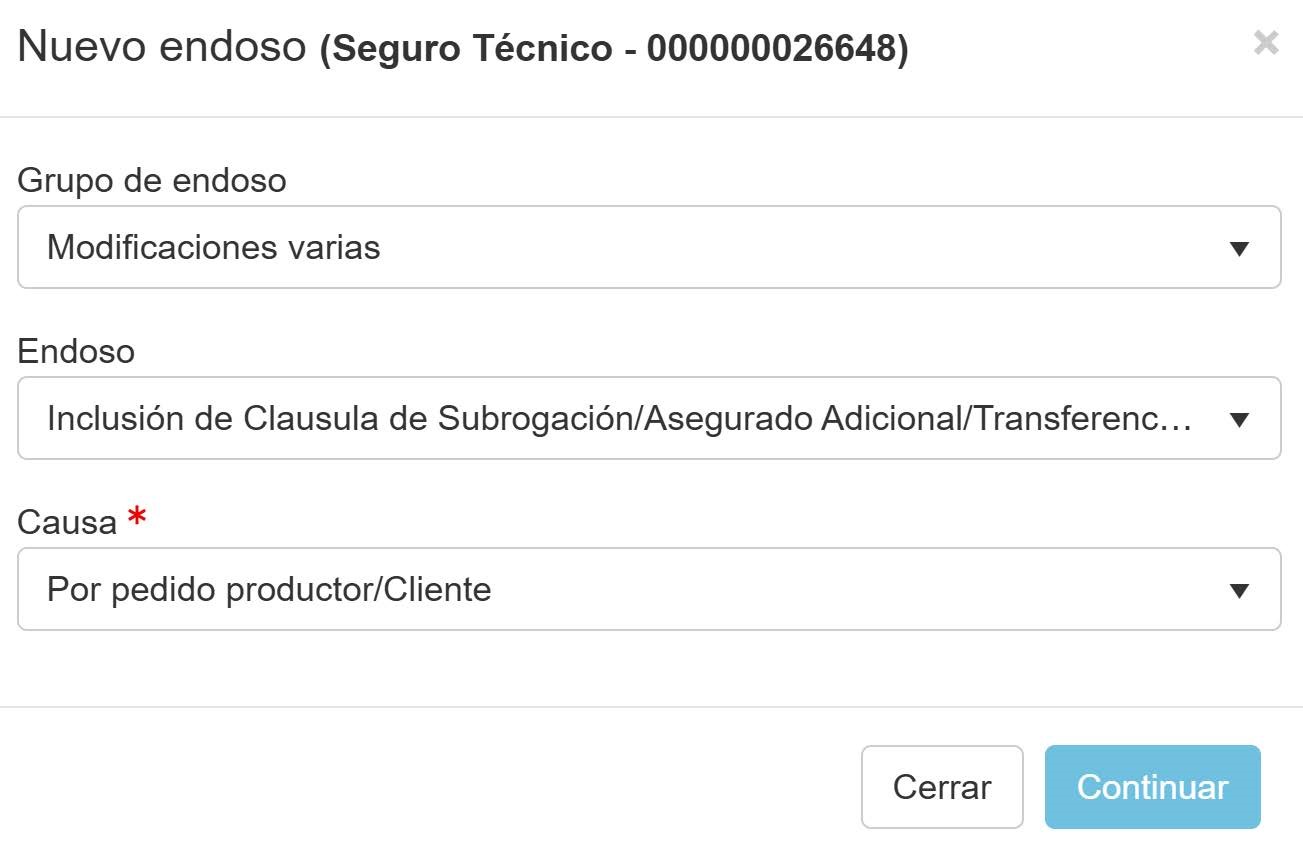
Task: Click the Por pedido productor/Cliente value
Action: tap(269, 590)
